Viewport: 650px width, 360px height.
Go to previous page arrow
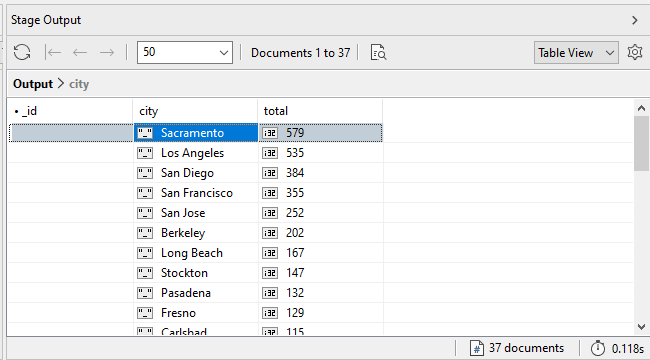tap(80, 53)
